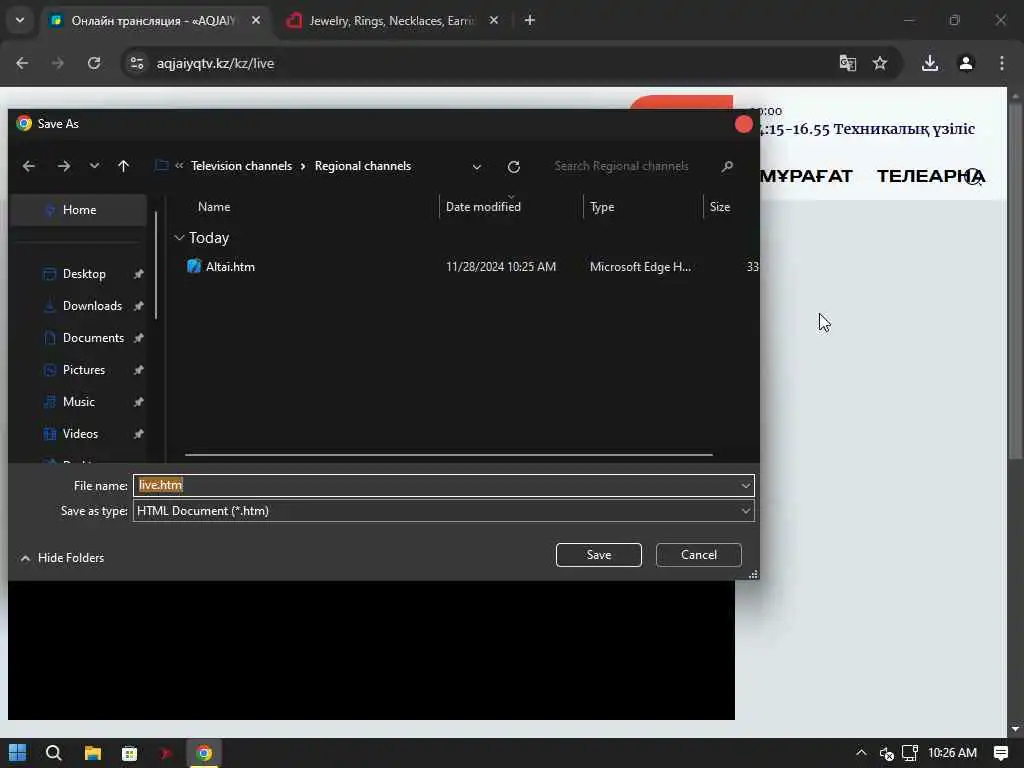
Task: Click the pin icon next to Pictures
Action: [x=138, y=370]
